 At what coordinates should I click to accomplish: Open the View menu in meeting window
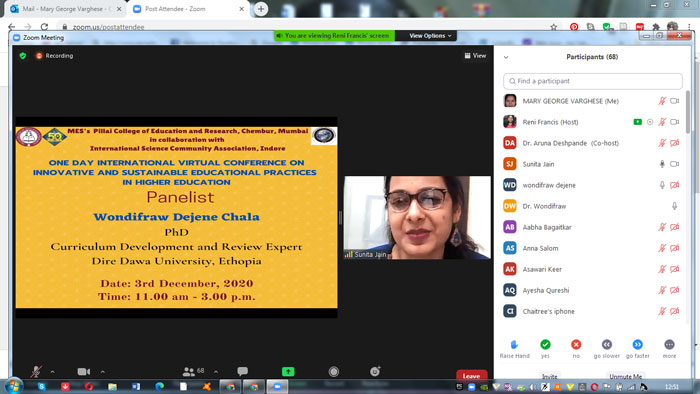point(475,56)
